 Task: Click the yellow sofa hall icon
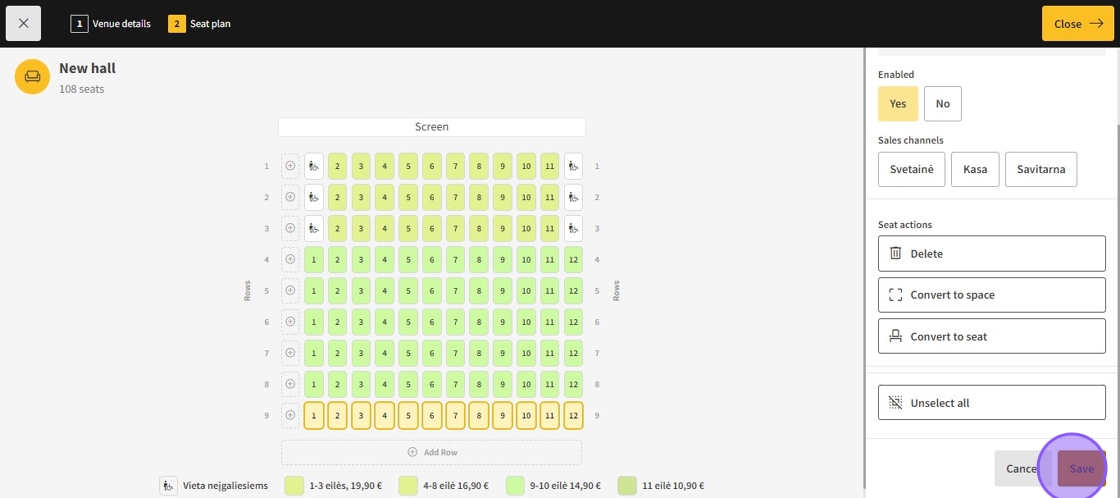coord(32,76)
